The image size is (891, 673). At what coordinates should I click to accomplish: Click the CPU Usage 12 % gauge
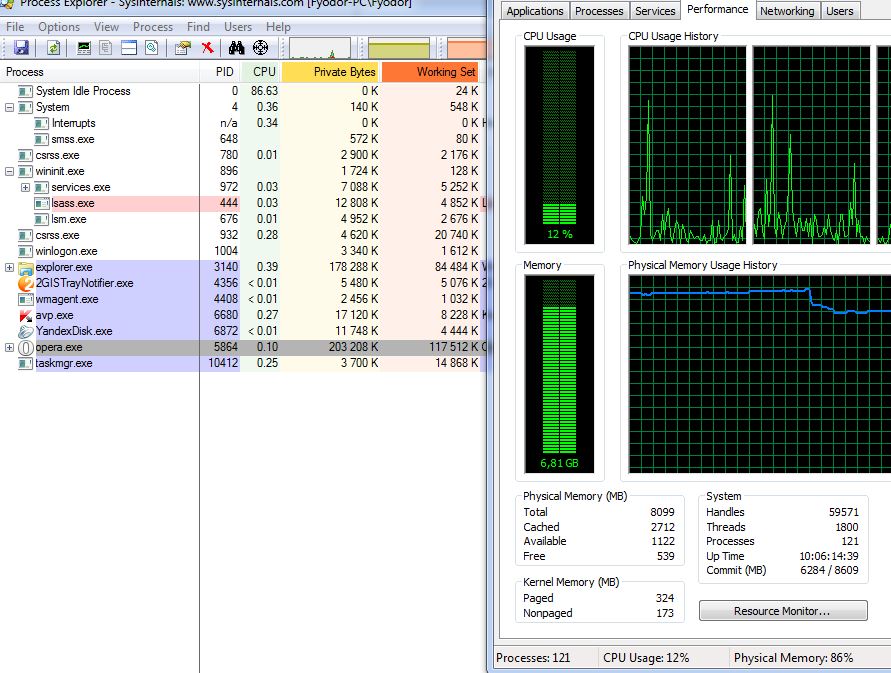[x=559, y=145]
